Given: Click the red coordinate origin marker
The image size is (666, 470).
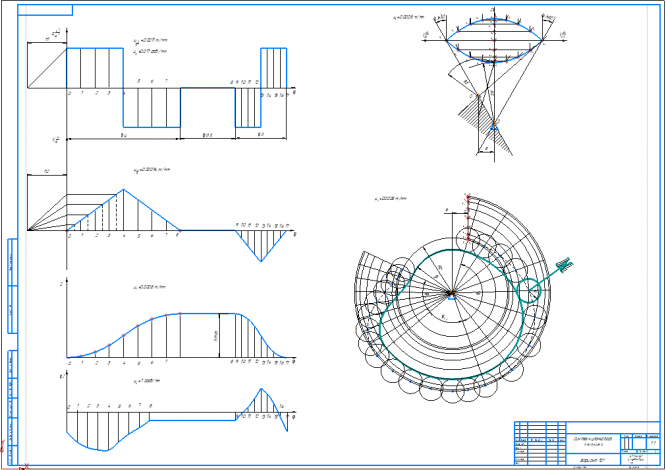Looking at the screenshot, I should tap(23, 467).
